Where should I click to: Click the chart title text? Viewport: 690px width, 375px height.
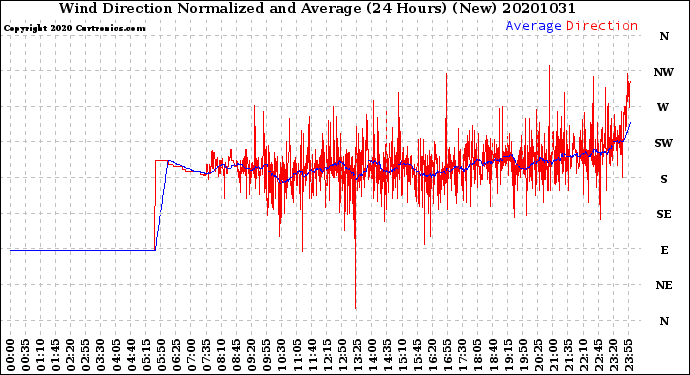click(317, 8)
